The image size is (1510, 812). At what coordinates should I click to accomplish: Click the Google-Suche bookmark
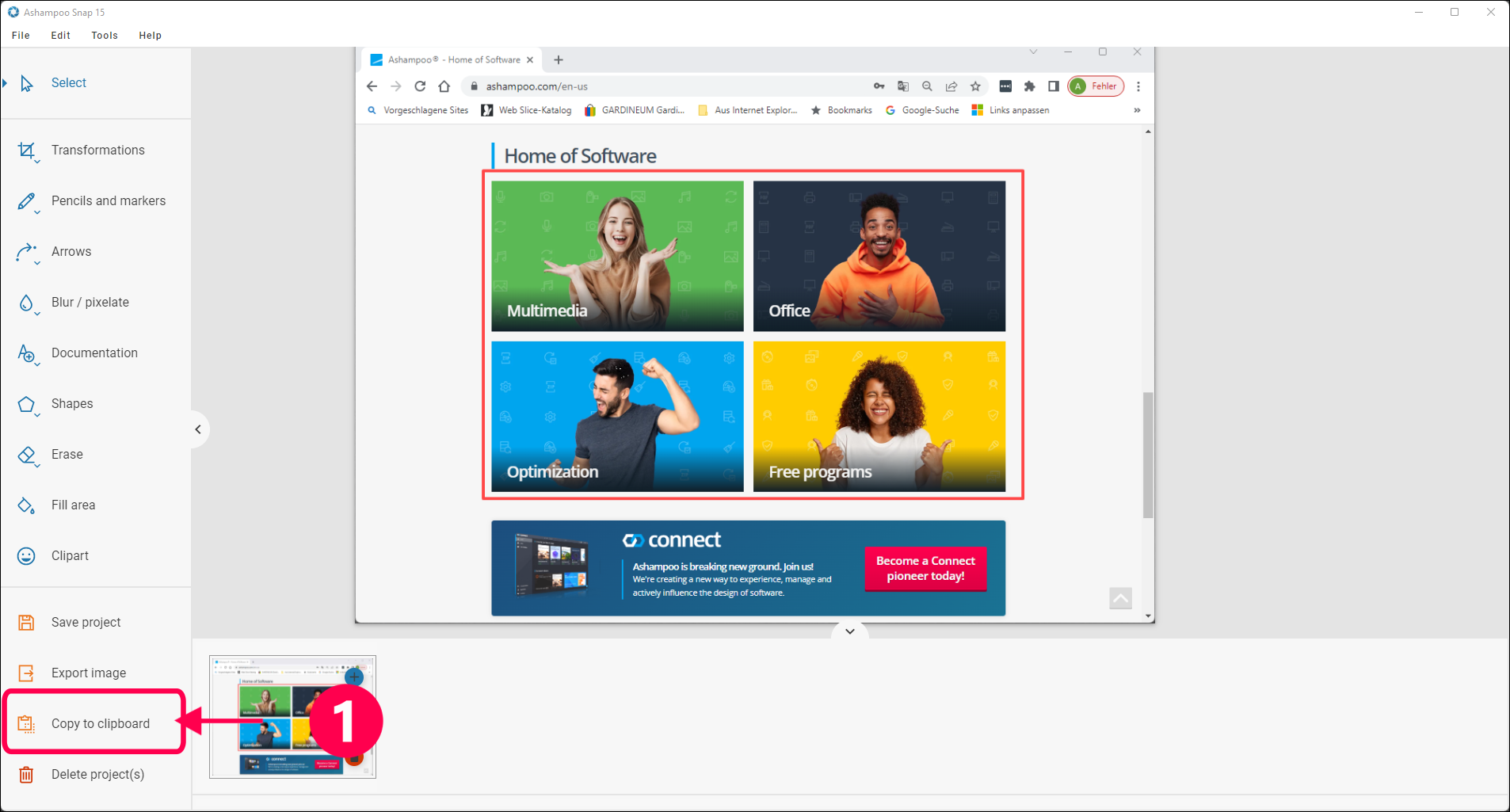click(922, 110)
